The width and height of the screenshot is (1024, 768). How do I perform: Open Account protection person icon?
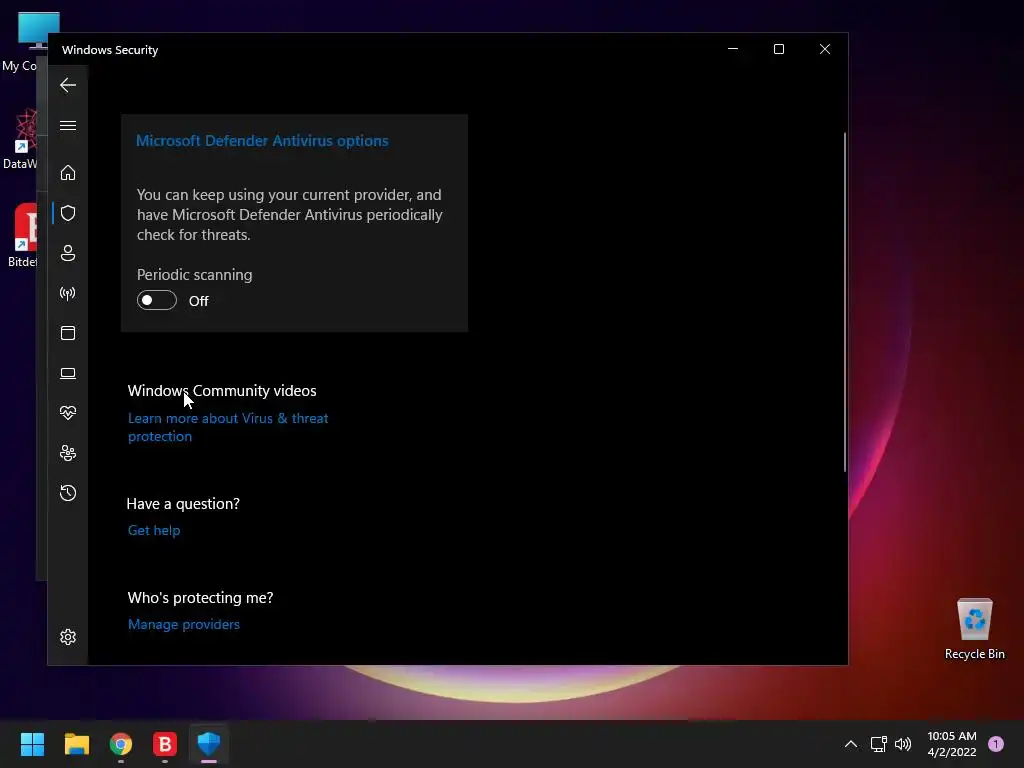point(68,253)
